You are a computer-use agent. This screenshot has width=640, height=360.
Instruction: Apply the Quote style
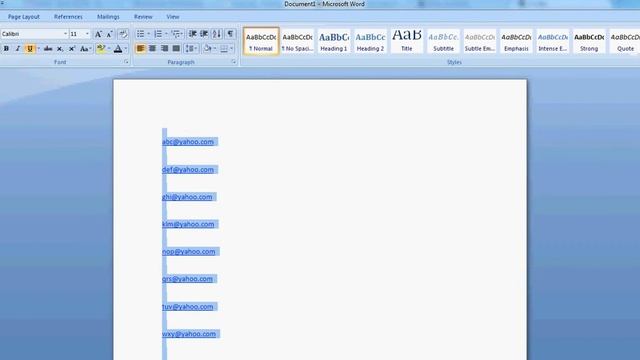click(625, 41)
